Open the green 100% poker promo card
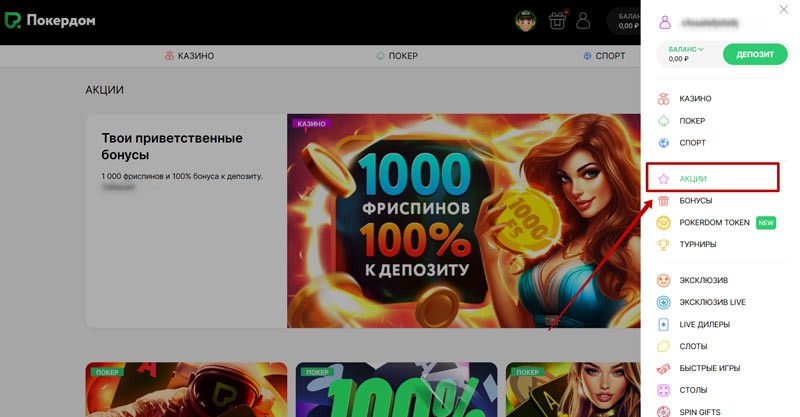Image resolution: width=800 pixels, height=417 pixels. point(396,390)
